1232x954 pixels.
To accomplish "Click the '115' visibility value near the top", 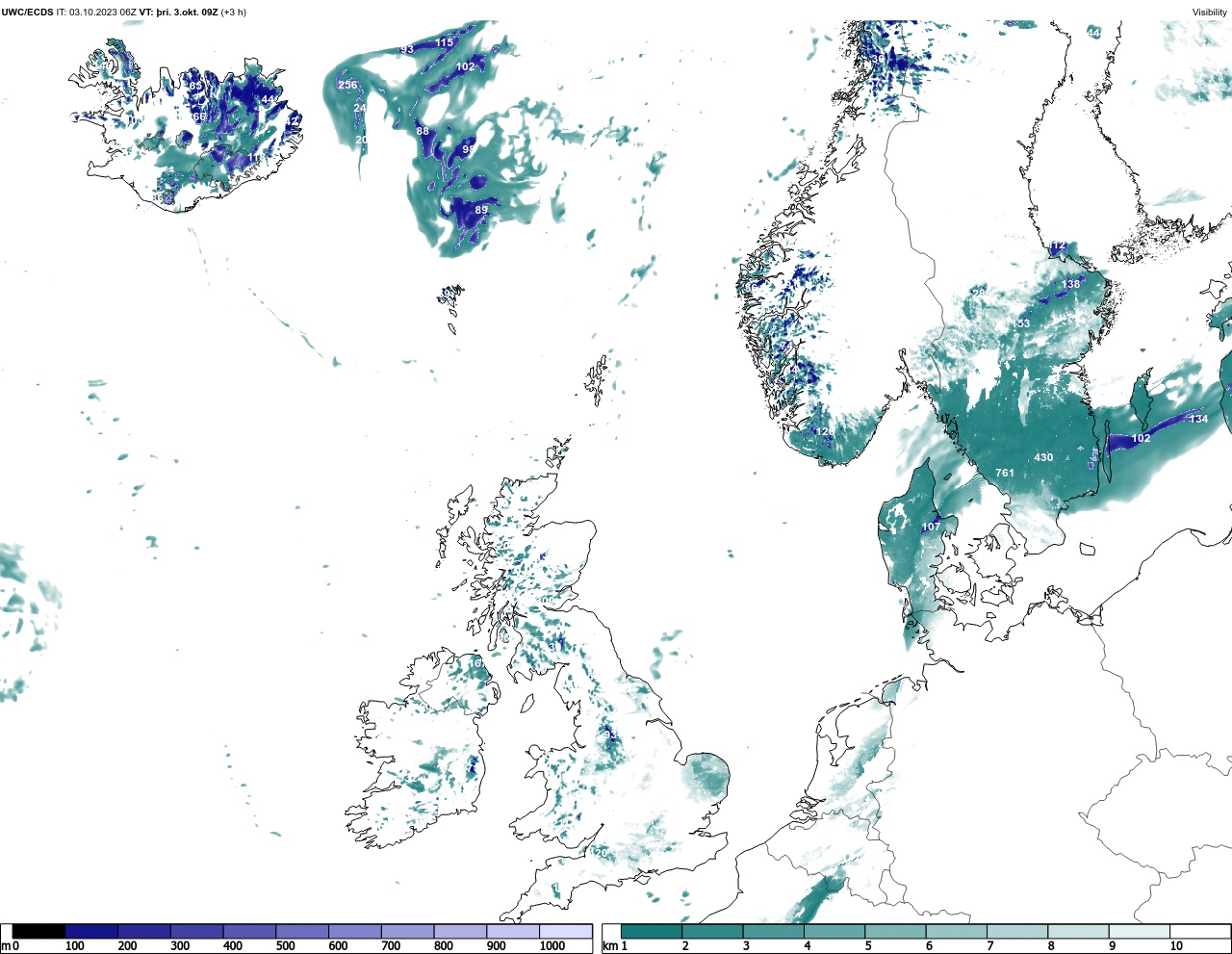I will pos(444,42).
